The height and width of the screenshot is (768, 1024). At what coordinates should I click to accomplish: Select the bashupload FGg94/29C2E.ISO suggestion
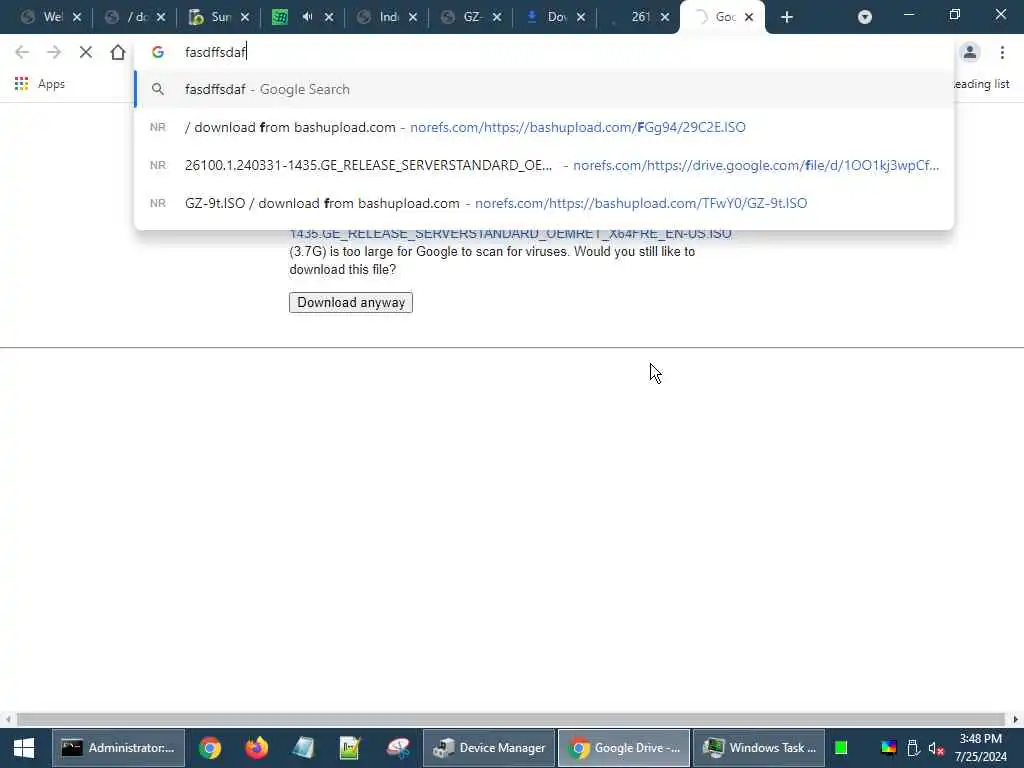(x=543, y=127)
